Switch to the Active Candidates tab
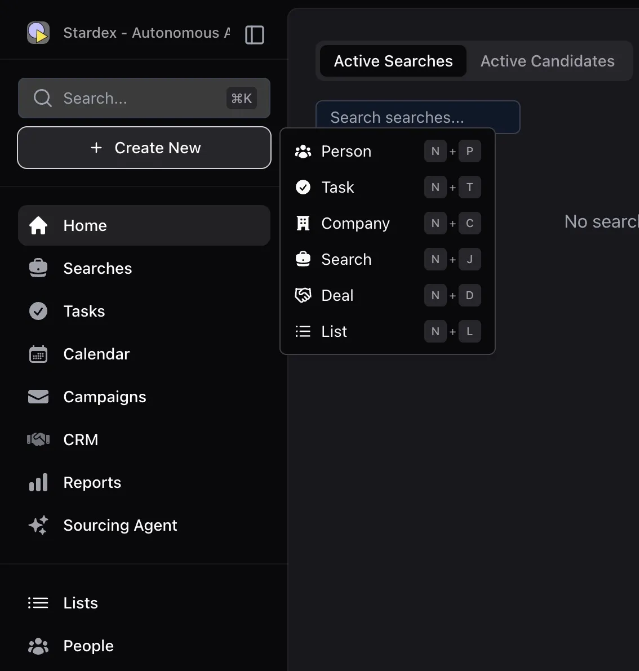Image resolution: width=639 pixels, height=671 pixels. point(547,61)
